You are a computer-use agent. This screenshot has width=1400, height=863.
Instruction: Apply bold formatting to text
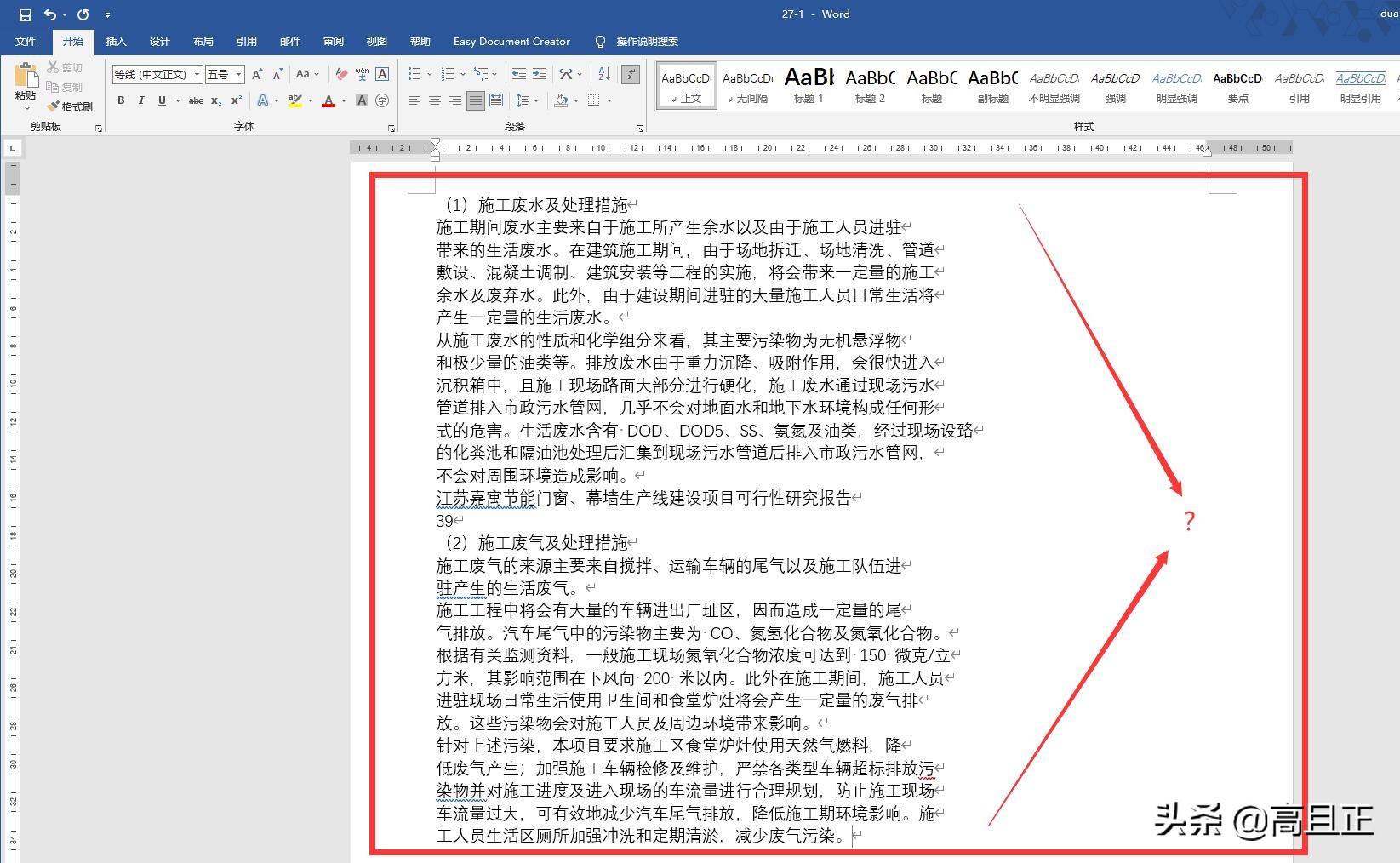(121, 100)
